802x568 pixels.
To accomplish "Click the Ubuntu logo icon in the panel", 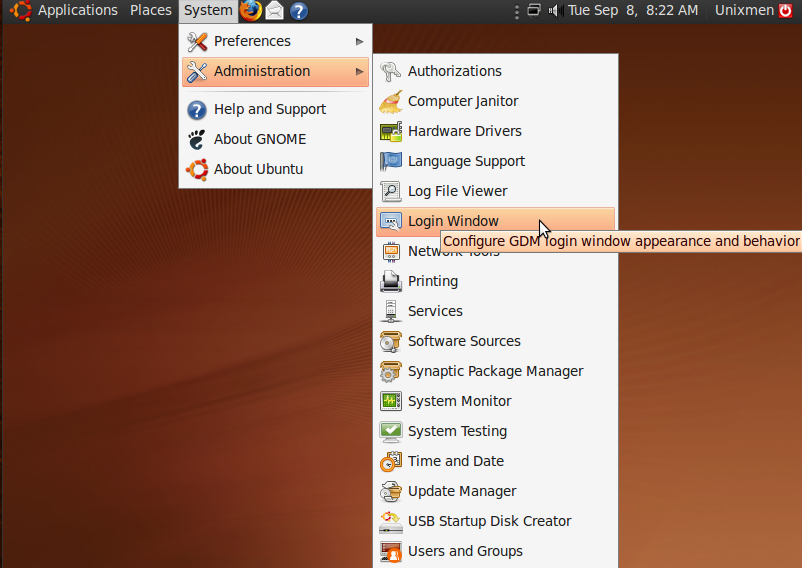I will [x=21, y=11].
